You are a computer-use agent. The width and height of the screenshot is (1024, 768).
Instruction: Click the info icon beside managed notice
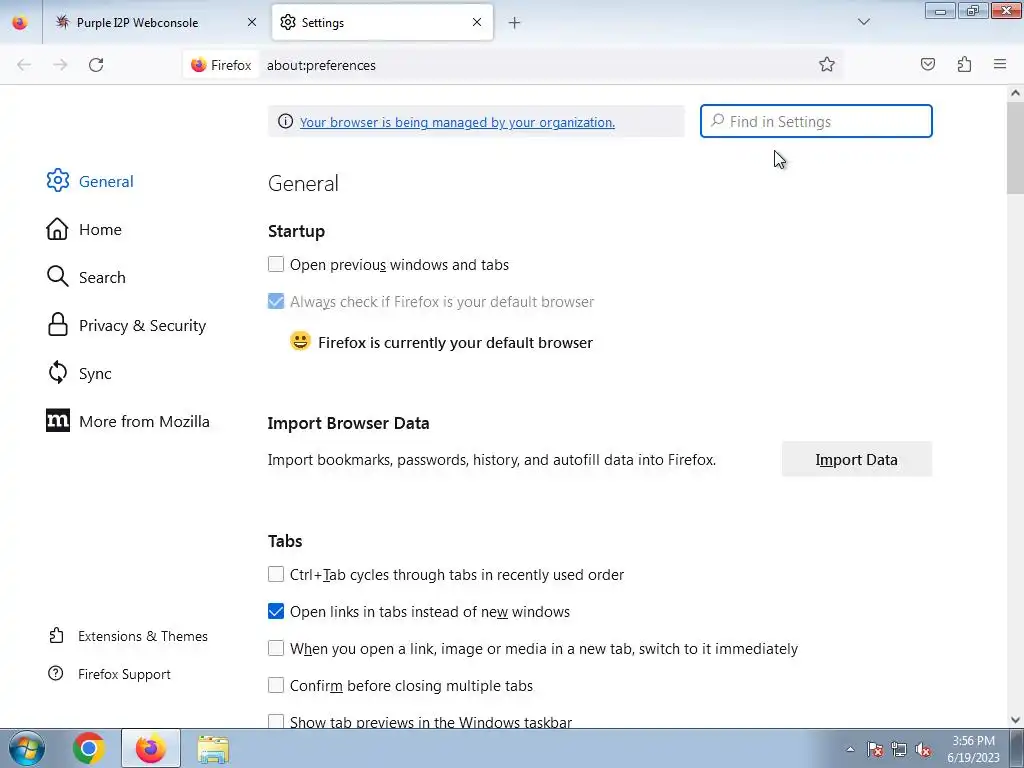click(285, 121)
